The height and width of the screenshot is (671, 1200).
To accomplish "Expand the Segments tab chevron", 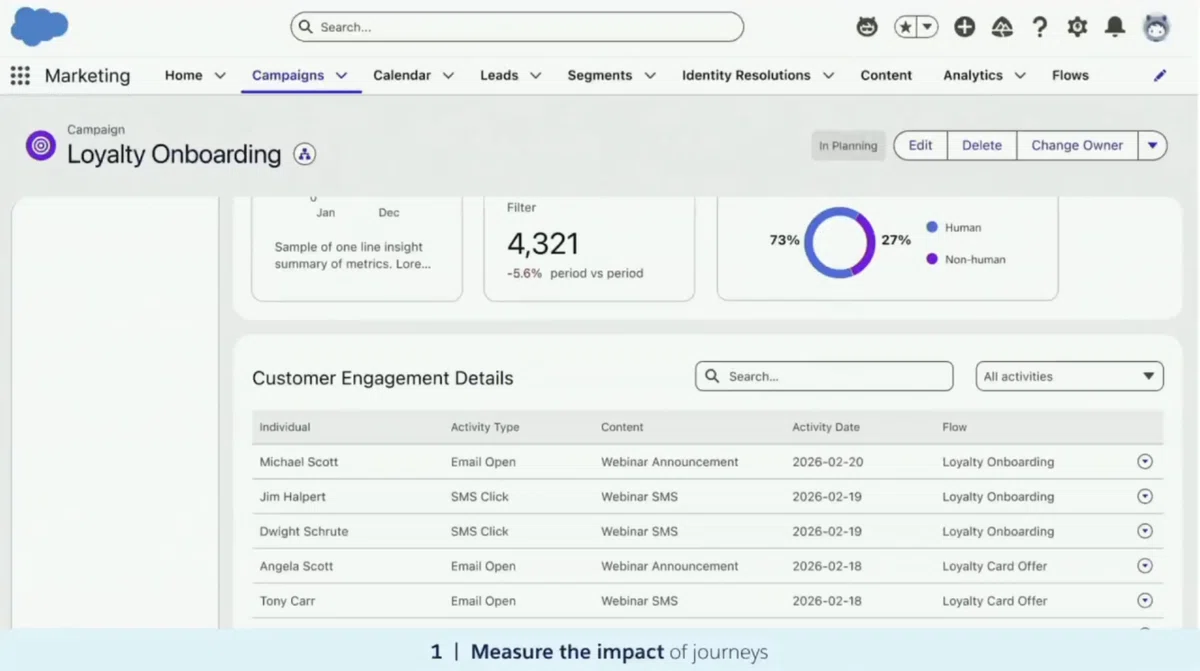I will point(650,75).
